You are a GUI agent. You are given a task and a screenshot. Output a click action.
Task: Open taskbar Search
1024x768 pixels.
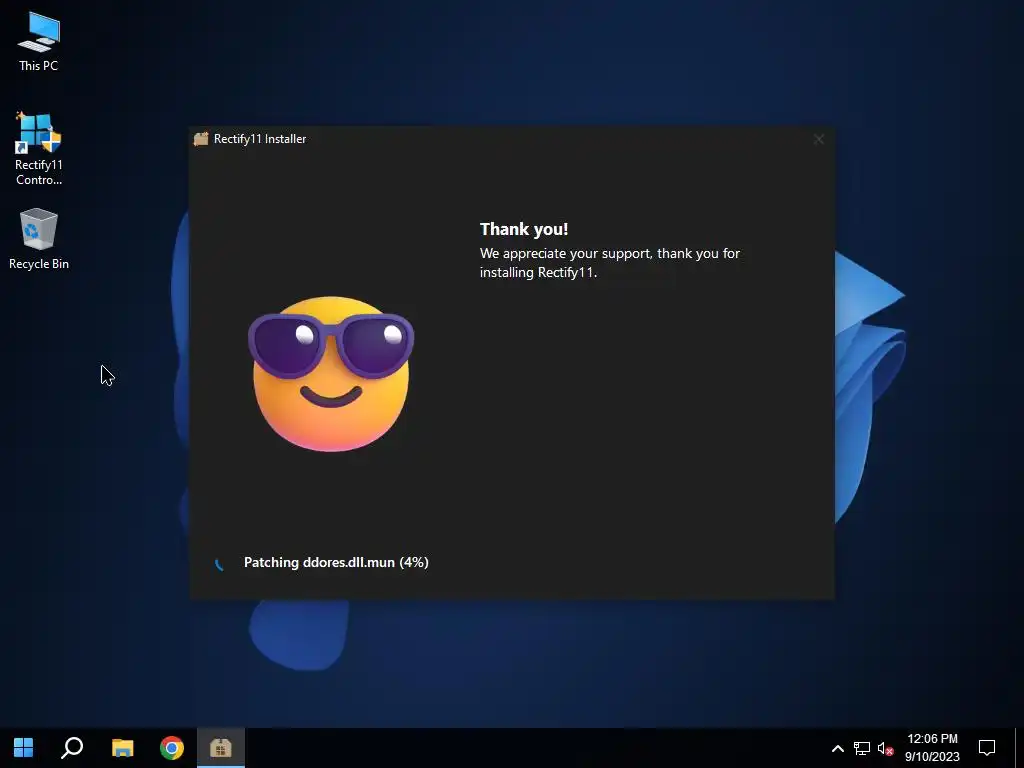[72, 748]
